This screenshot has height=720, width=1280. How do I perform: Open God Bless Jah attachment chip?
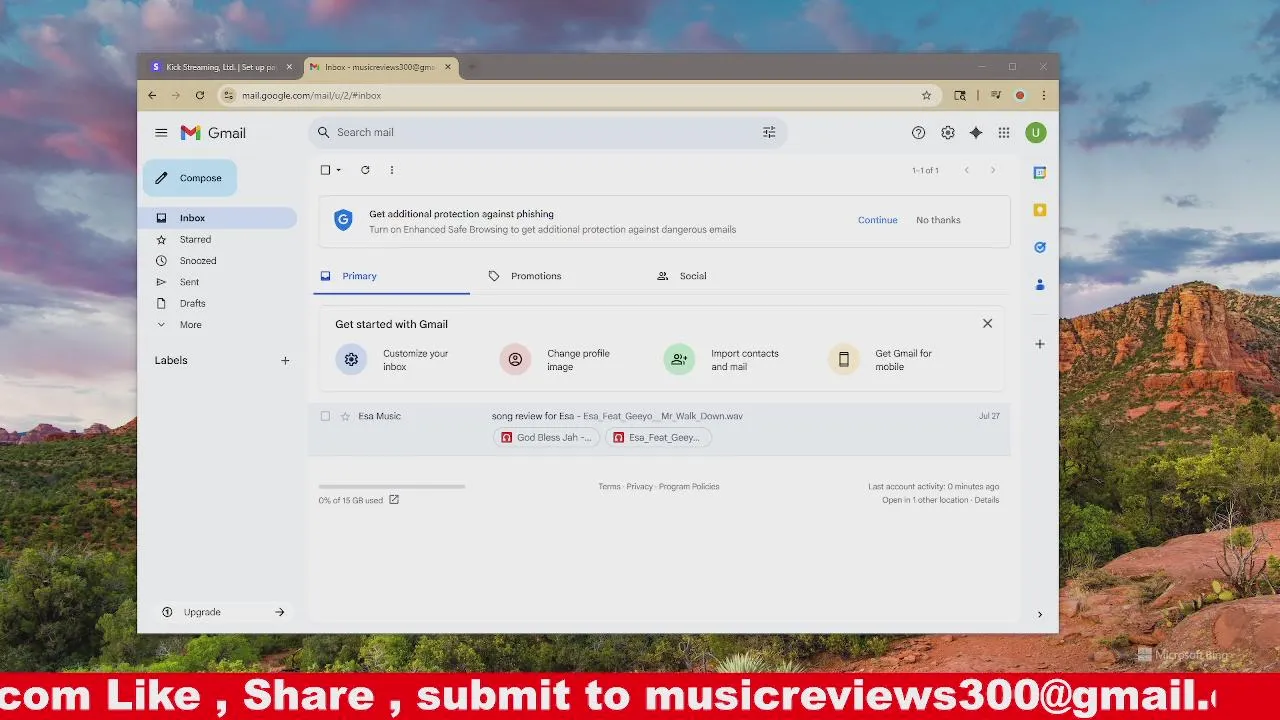tap(545, 437)
